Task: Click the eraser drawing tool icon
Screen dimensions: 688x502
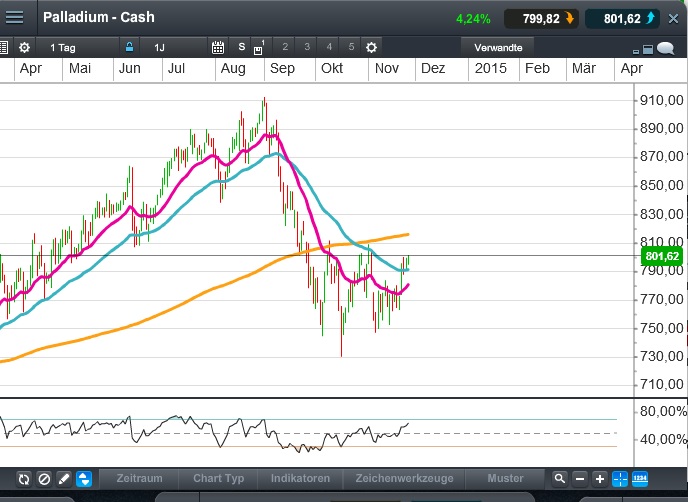Action: [x=63, y=479]
